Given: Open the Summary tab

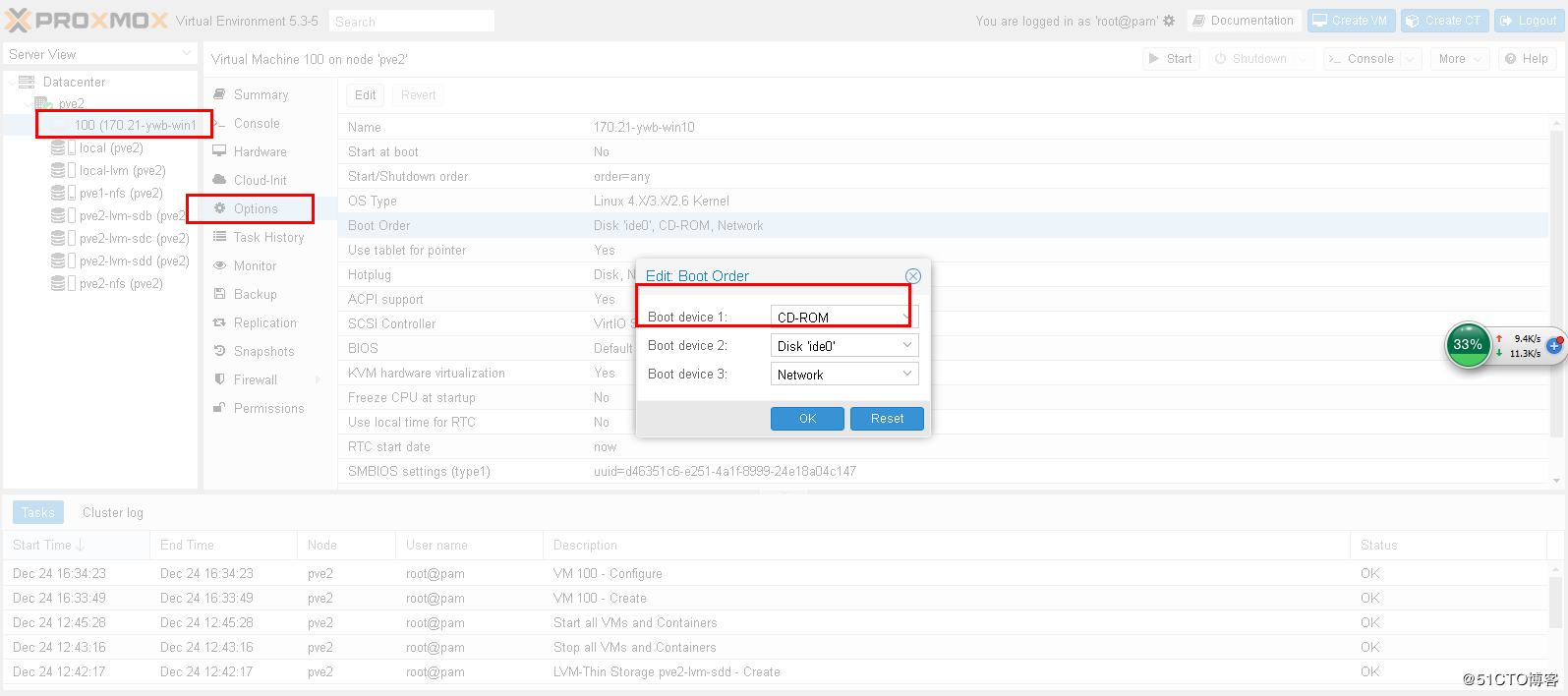Looking at the screenshot, I should point(261,95).
